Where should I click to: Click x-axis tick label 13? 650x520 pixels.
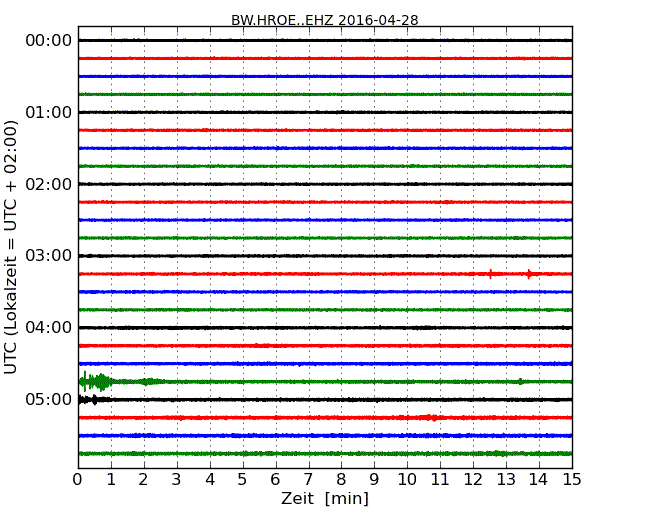(506, 480)
